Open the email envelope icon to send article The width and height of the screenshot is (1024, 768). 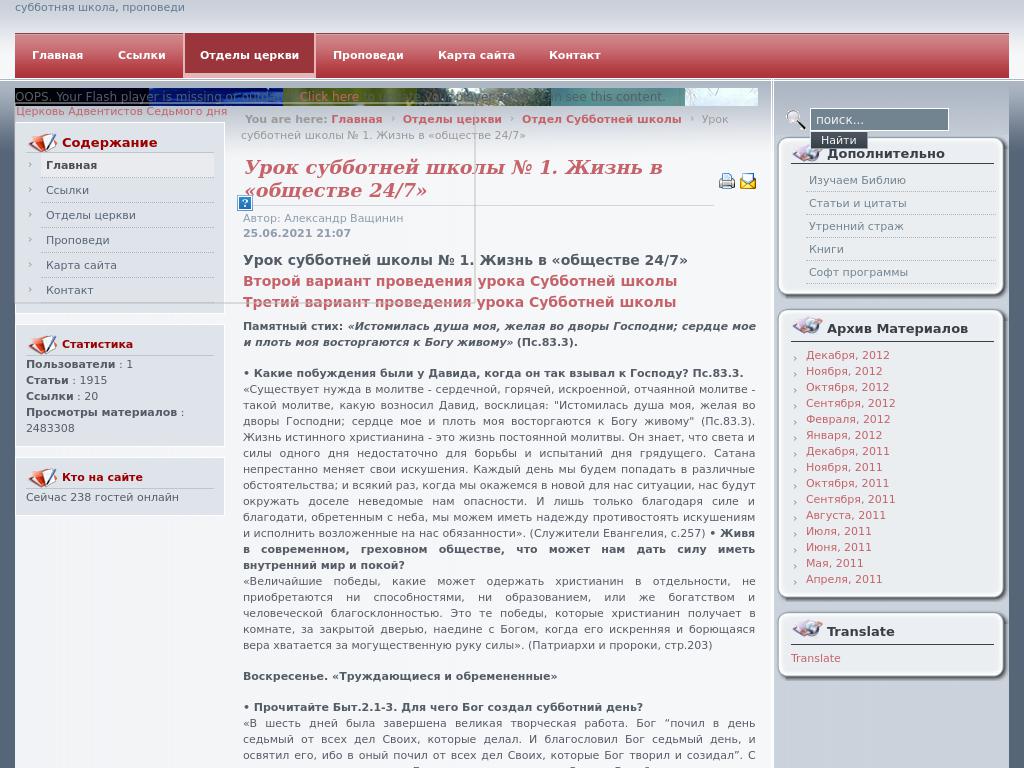748,181
